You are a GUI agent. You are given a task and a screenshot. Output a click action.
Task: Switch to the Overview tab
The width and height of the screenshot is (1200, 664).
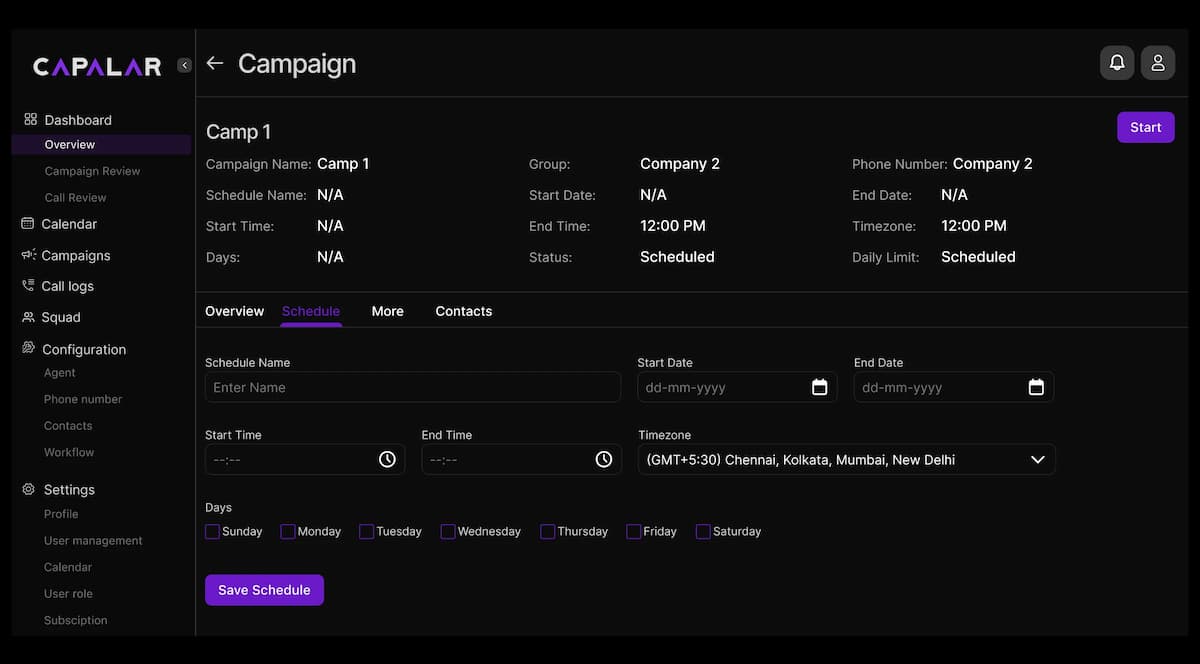234,311
